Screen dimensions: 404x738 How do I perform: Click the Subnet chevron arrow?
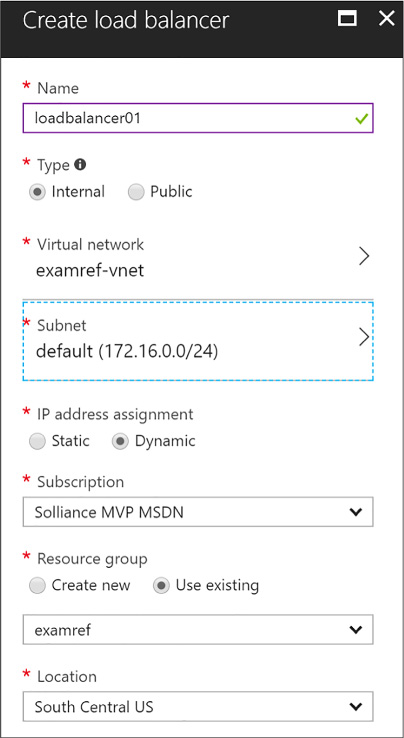pyautogui.click(x=364, y=337)
